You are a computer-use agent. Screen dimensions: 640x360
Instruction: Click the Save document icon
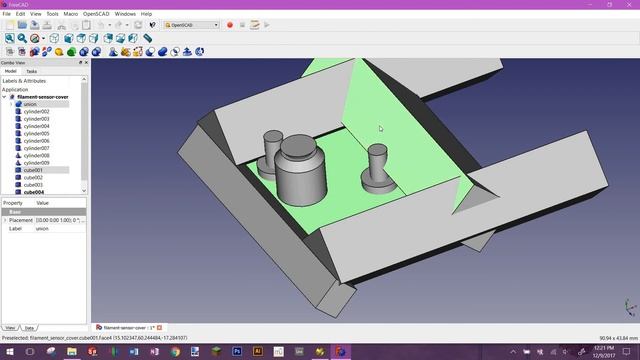35,25
